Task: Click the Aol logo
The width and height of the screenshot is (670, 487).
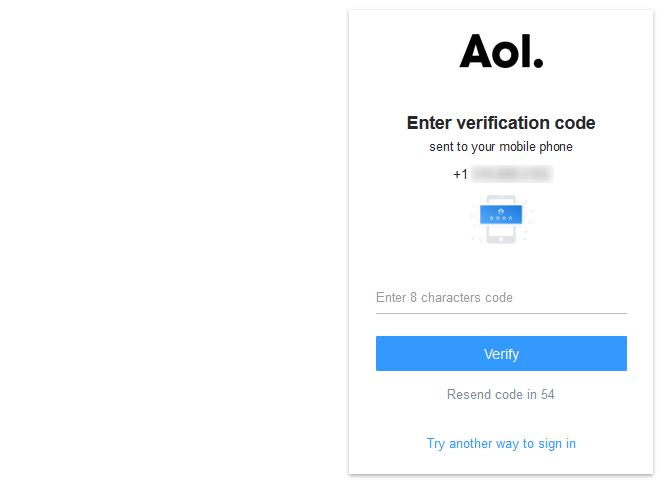Action: tap(501, 51)
